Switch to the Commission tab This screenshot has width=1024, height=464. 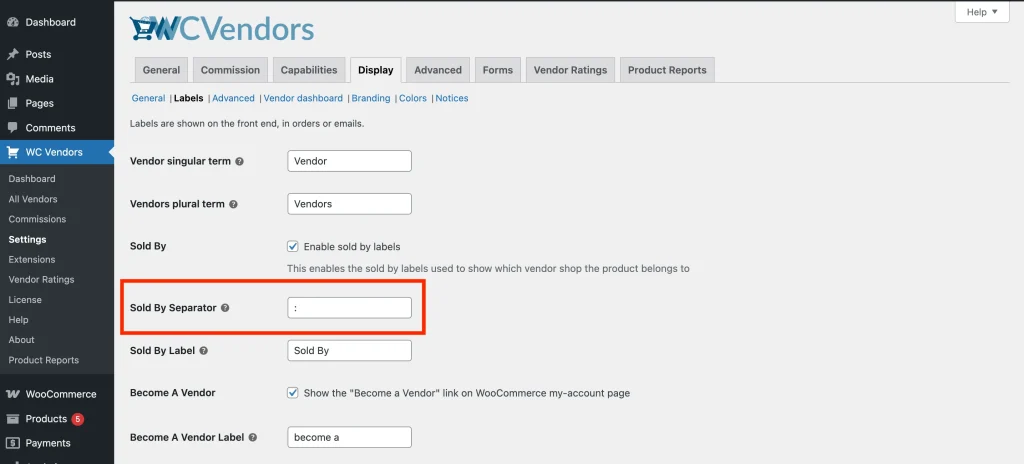(x=230, y=70)
